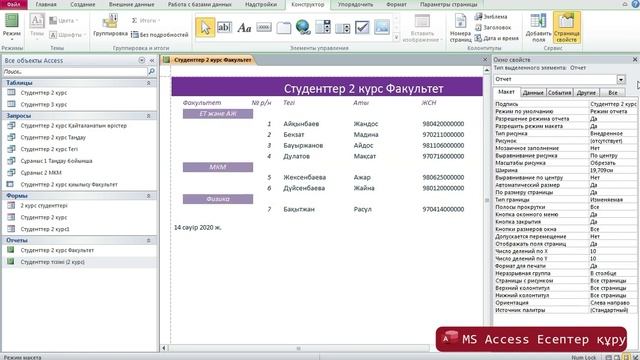Choose the Button control
The image size is (640, 360).
click(264, 27)
